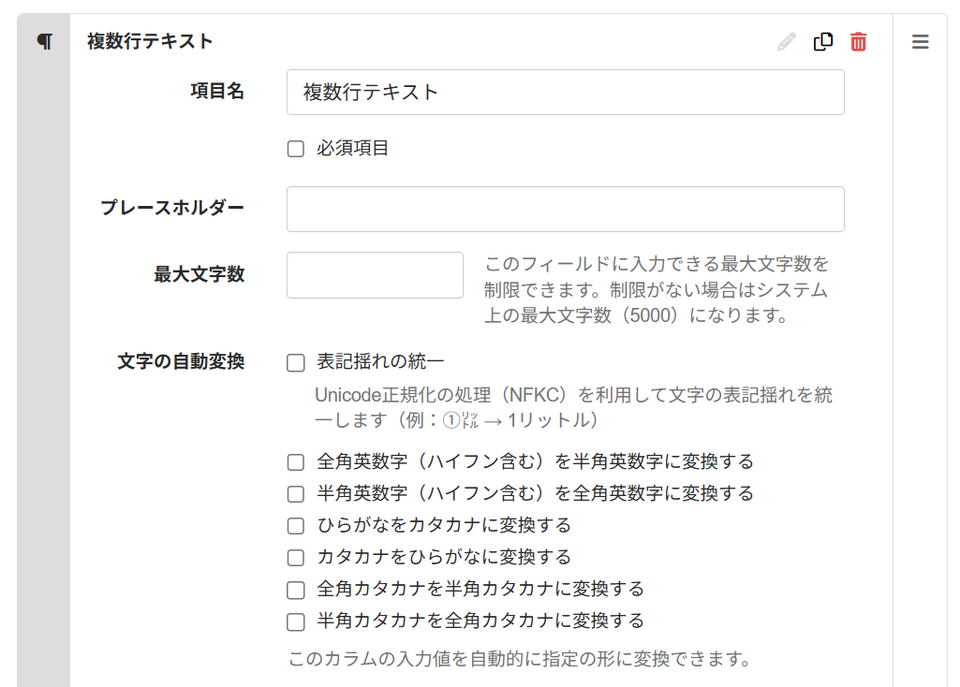Click the 最大文字数 input box
960x687 pixels.
click(x=375, y=275)
